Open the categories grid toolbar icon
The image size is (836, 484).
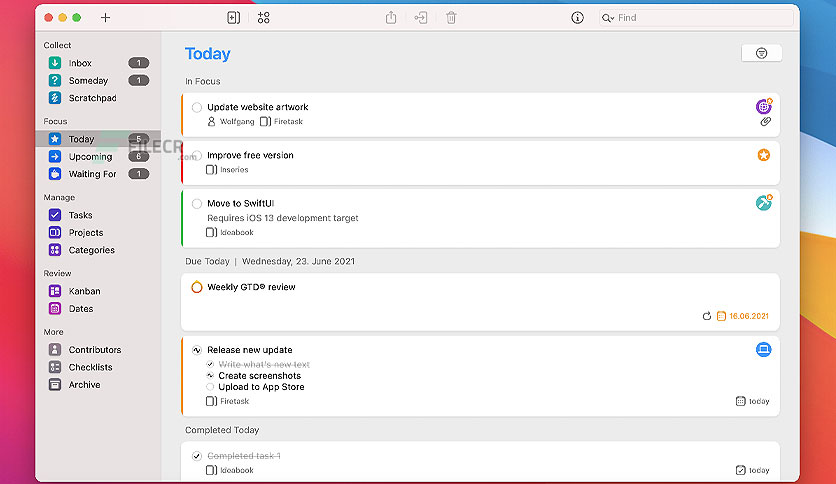tap(263, 18)
